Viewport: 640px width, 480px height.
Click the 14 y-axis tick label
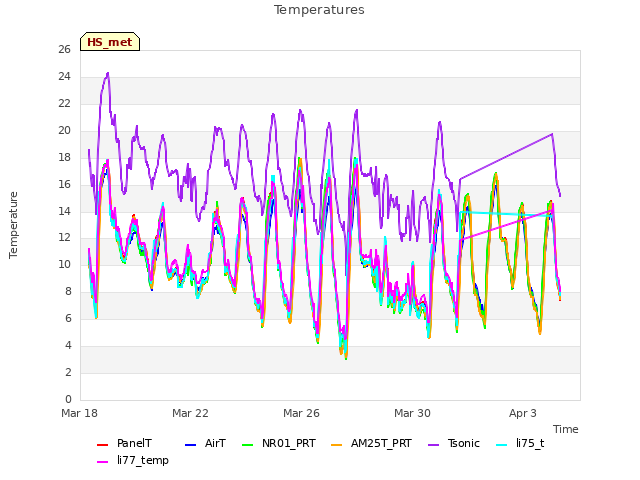[x=64, y=211]
